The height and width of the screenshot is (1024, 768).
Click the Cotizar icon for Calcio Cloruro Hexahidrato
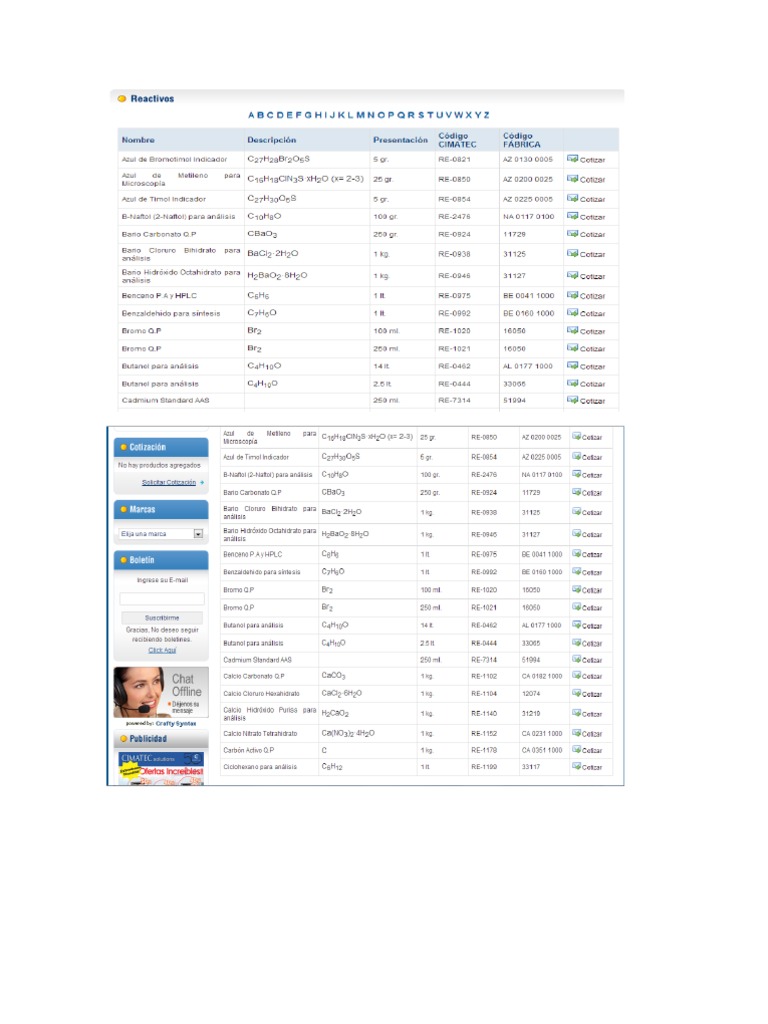click(x=577, y=693)
